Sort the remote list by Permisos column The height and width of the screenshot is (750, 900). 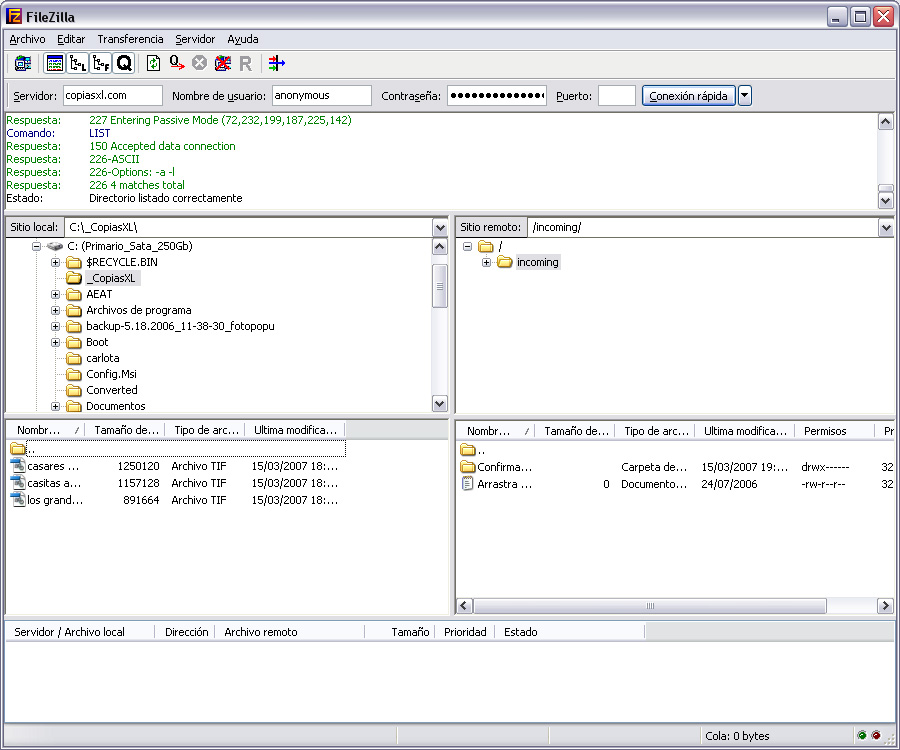pos(834,431)
